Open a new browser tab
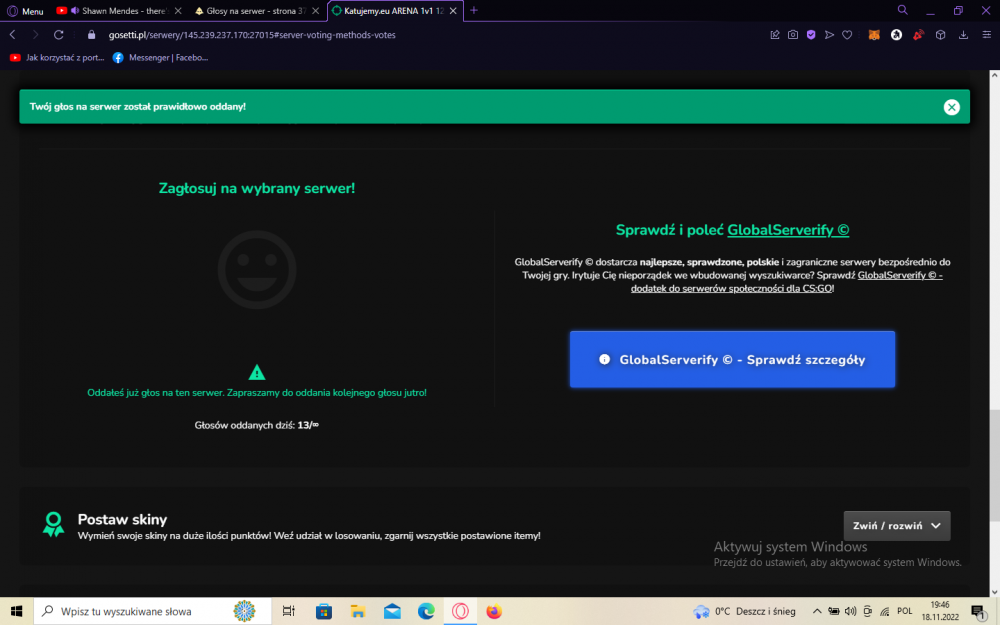 tap(474, 11)
